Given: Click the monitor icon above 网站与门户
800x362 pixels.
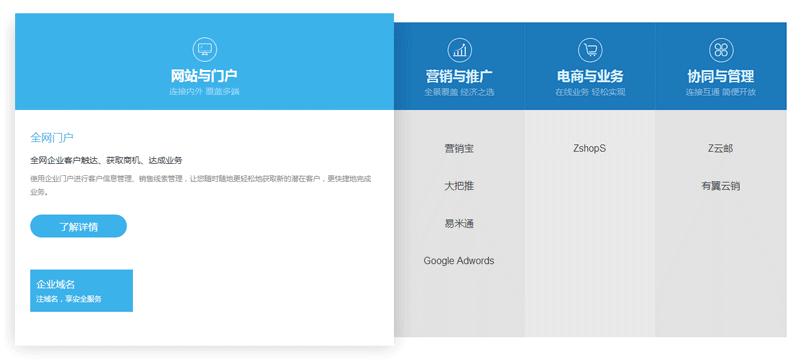Looking at the screenshot, I should click(205, 49).
